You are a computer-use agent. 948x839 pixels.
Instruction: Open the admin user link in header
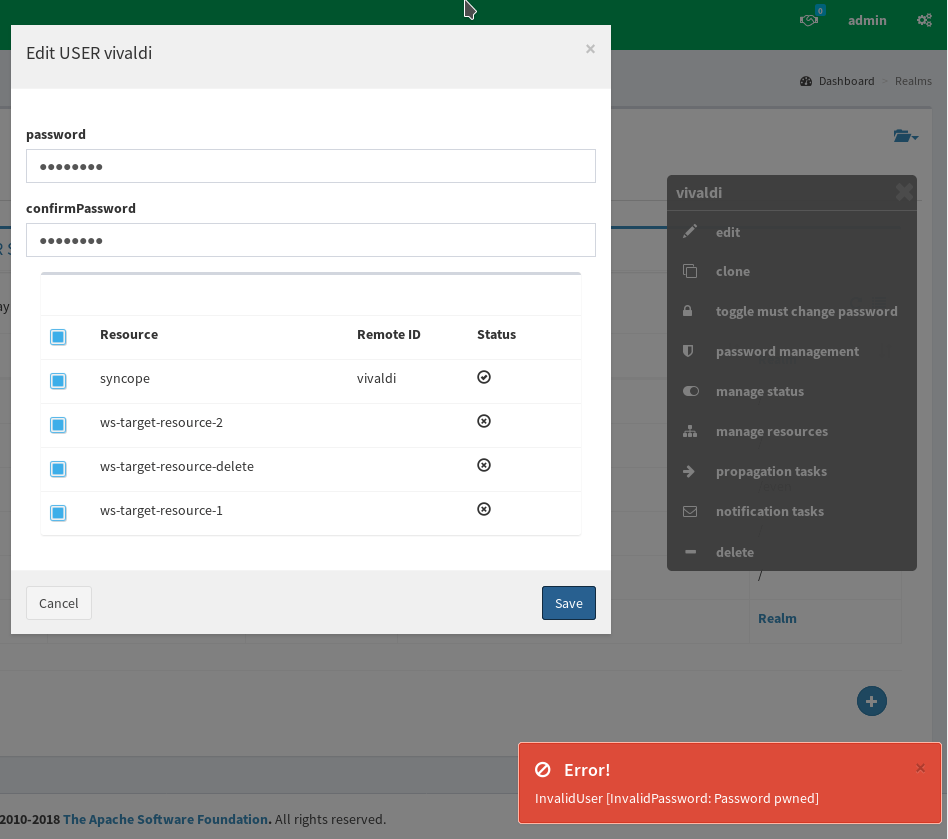tap(867, 21)
